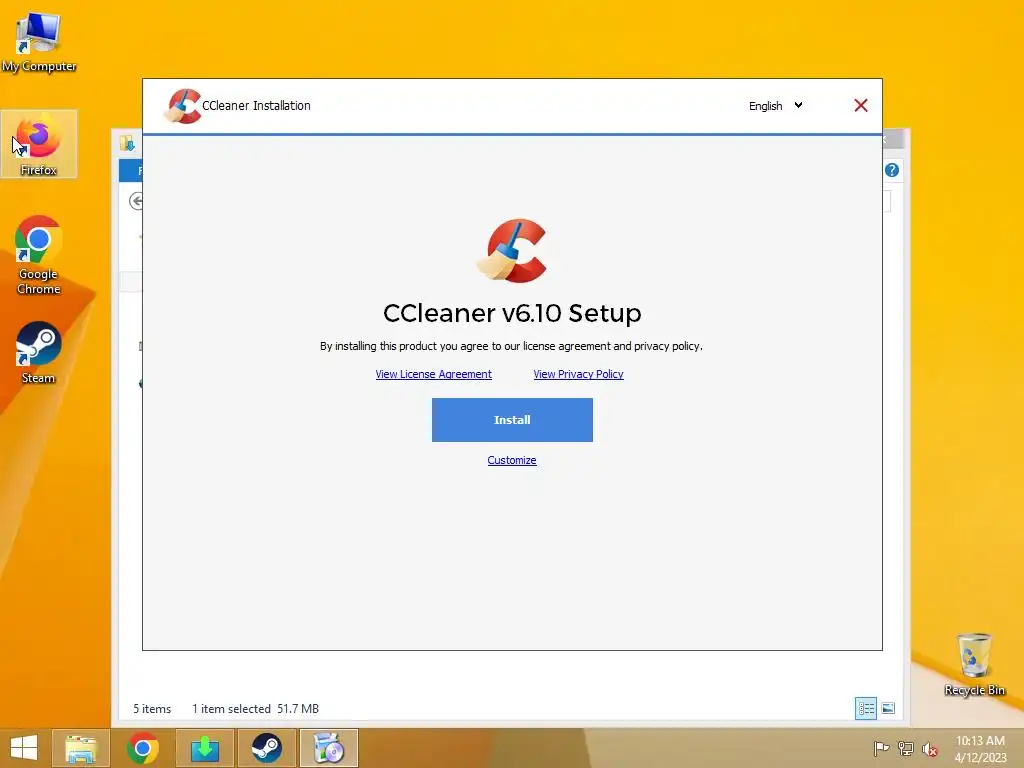This screenshot has height=768, width=1024.
Task: Open Steam from the taskbar
Action: coord(266,748)
